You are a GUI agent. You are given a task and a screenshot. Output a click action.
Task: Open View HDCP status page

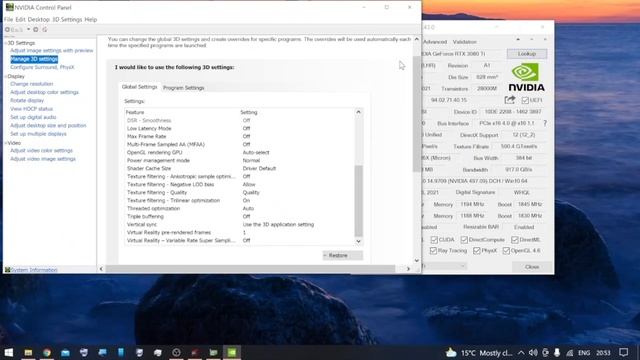pyautogui.click(x=31, y=109)
